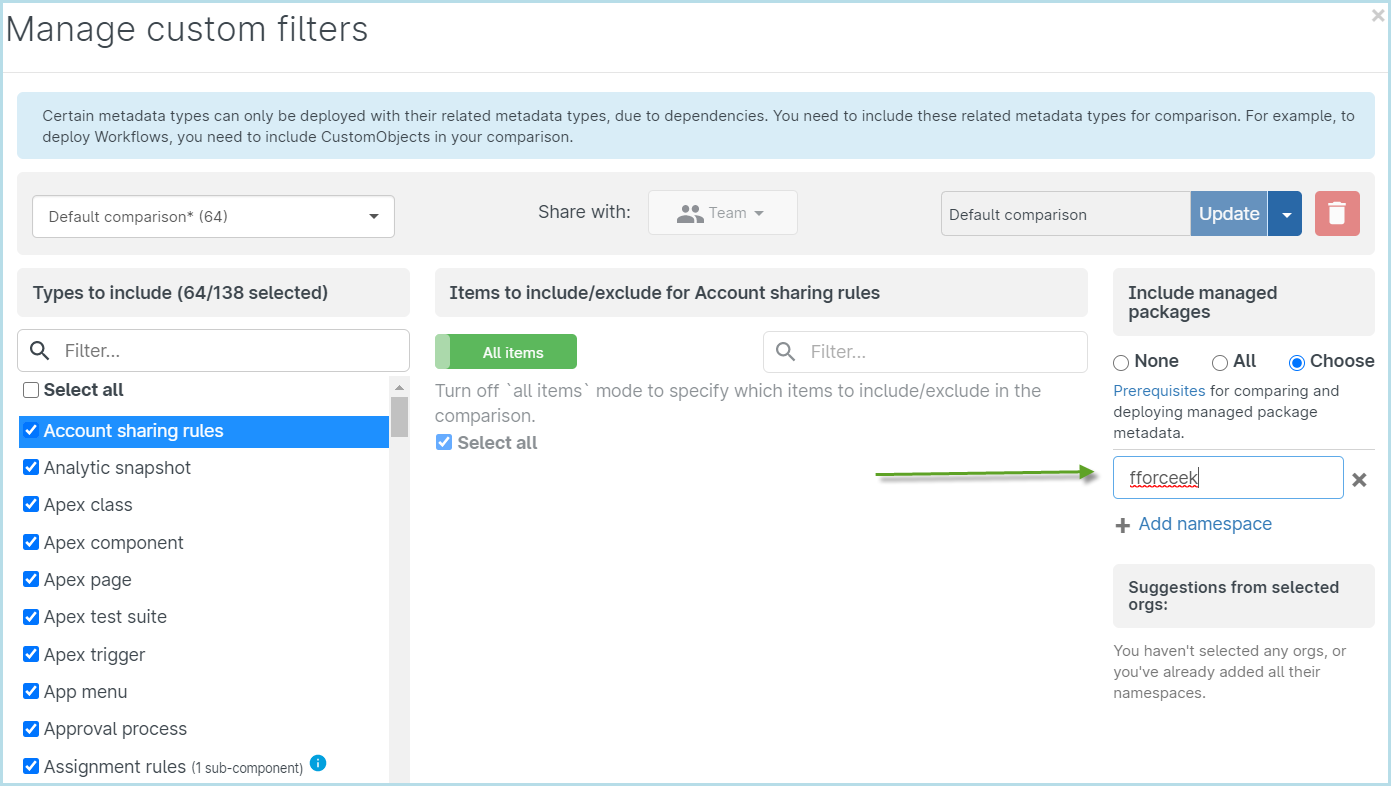This screenshot has width=1391, height=786.
Task: Select the None managed packages radio button
Action: coord(1121,362)
